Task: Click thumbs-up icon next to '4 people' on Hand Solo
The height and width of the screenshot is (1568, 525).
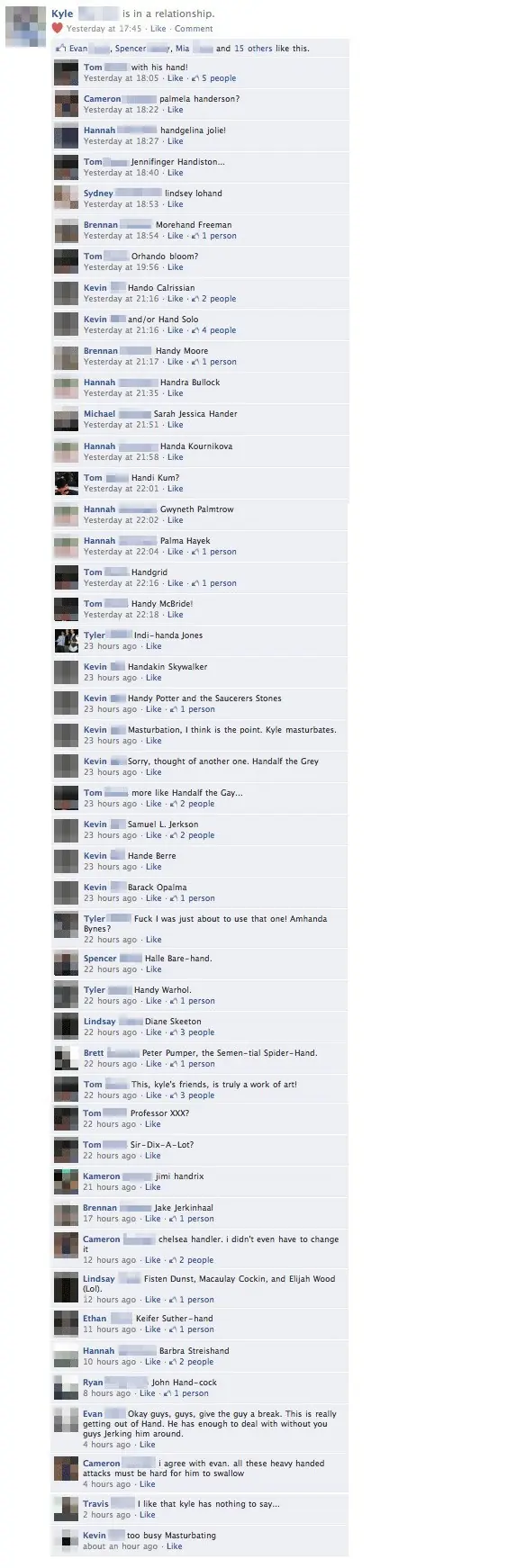Action: pyautogui.click(x=195, y=330)
